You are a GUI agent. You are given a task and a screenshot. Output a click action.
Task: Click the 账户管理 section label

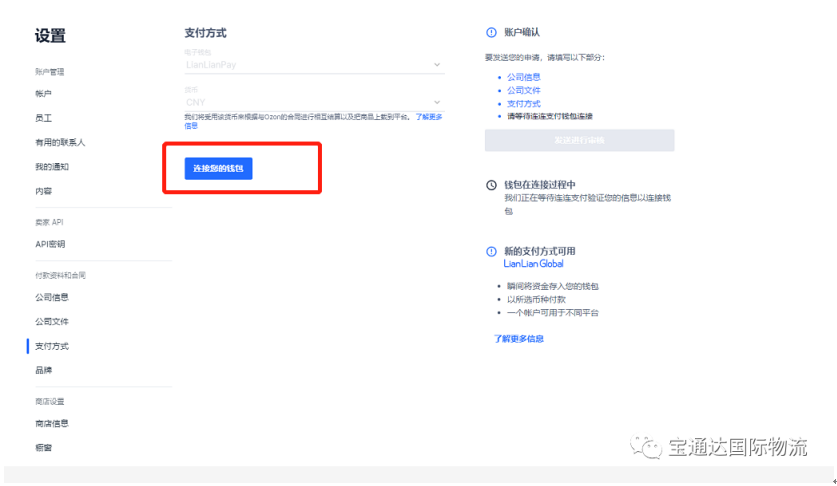pos(50,72)
